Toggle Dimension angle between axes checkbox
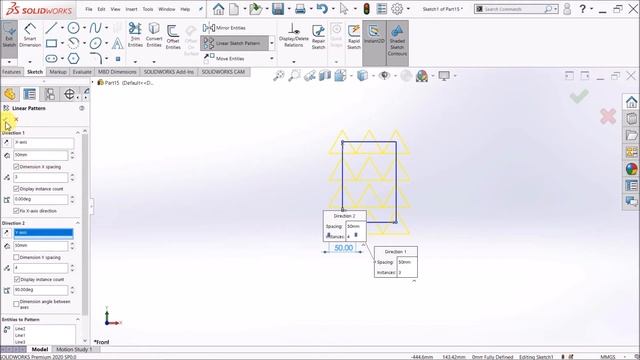 16,304
